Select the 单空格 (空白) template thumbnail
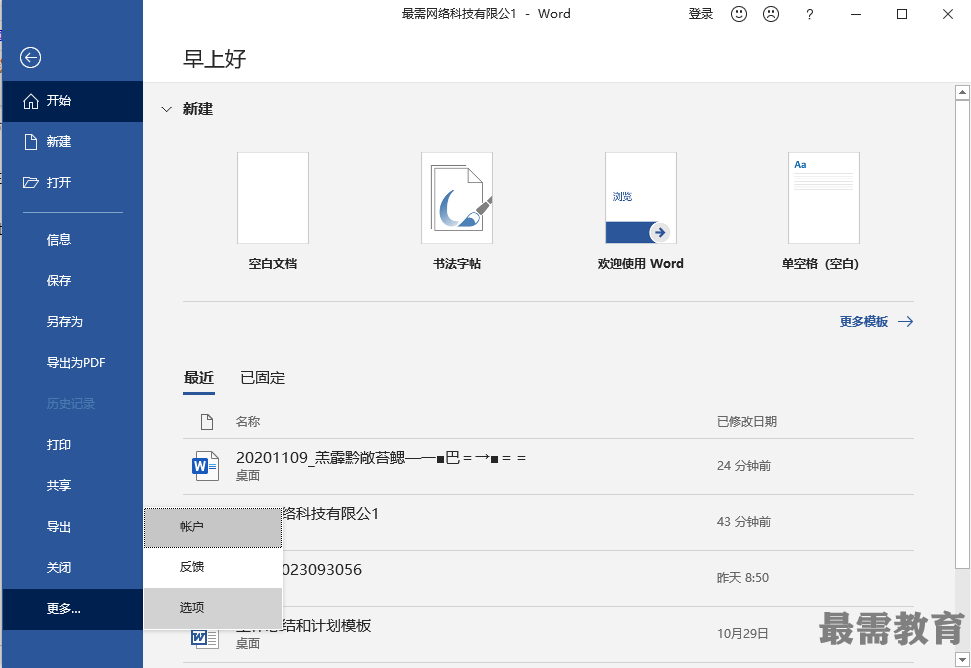Image resolution: width=971 pixels, height=668 pixels. coord(824,198)
